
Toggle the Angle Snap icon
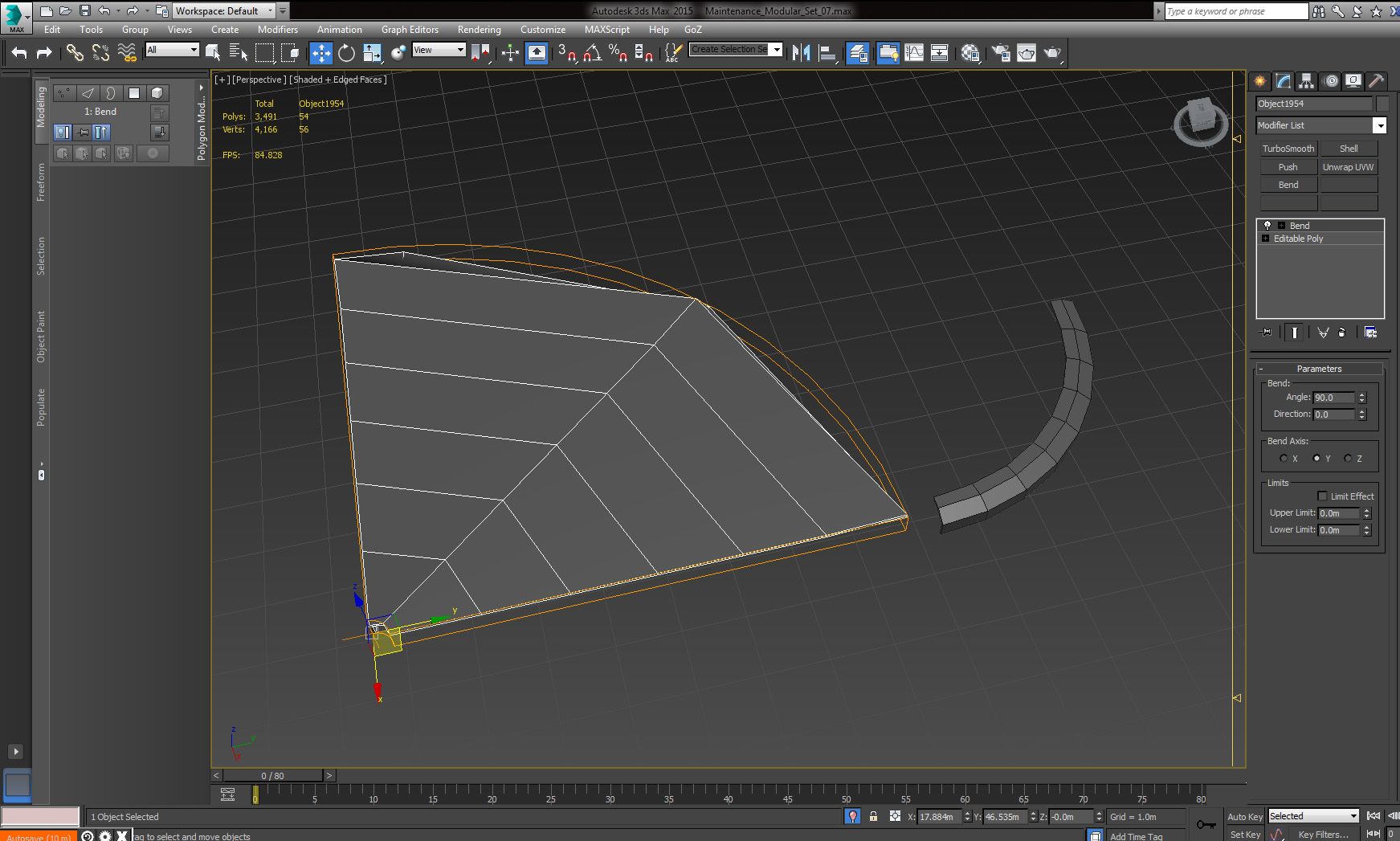[x=592, y=53]
